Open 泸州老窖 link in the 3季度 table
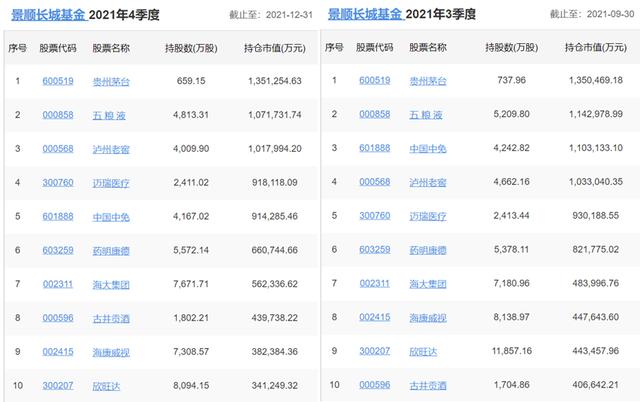 tap(428, 182)
